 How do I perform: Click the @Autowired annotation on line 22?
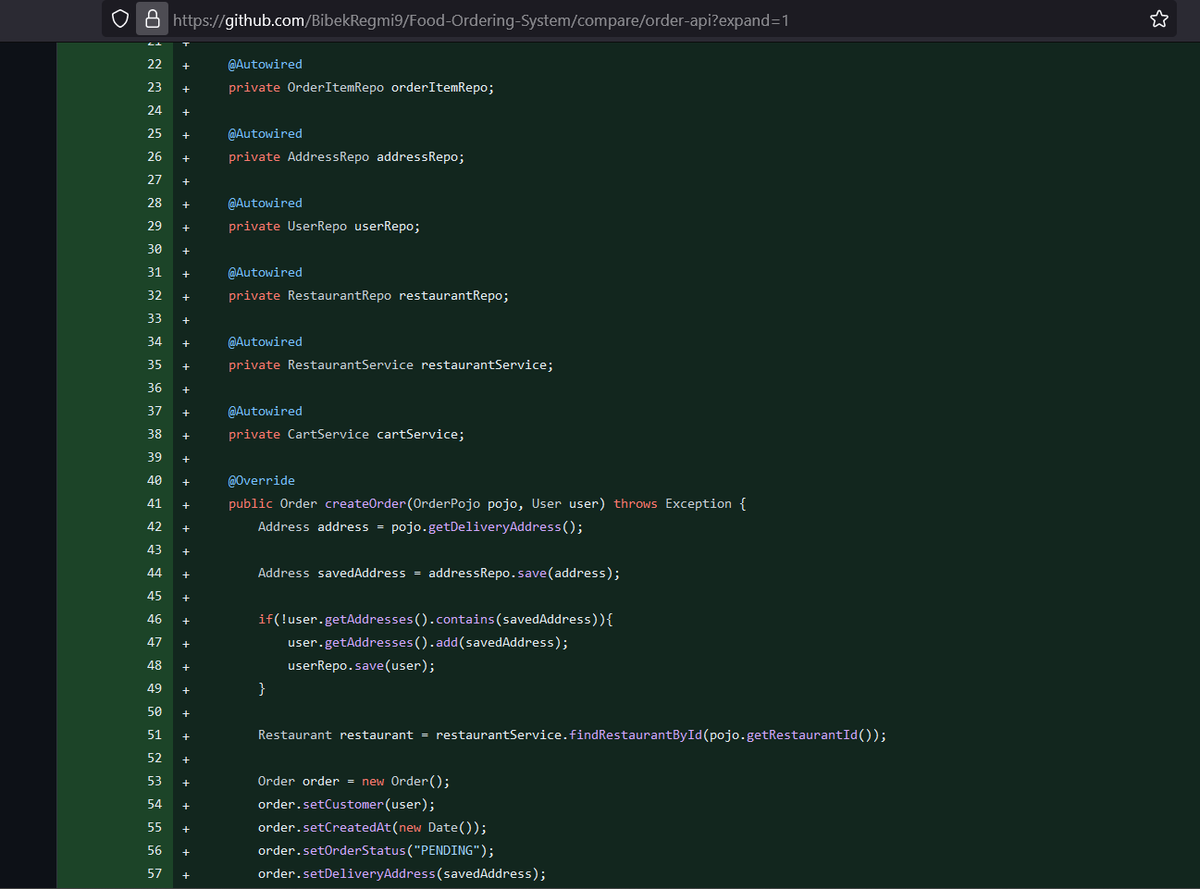[265, 64]
